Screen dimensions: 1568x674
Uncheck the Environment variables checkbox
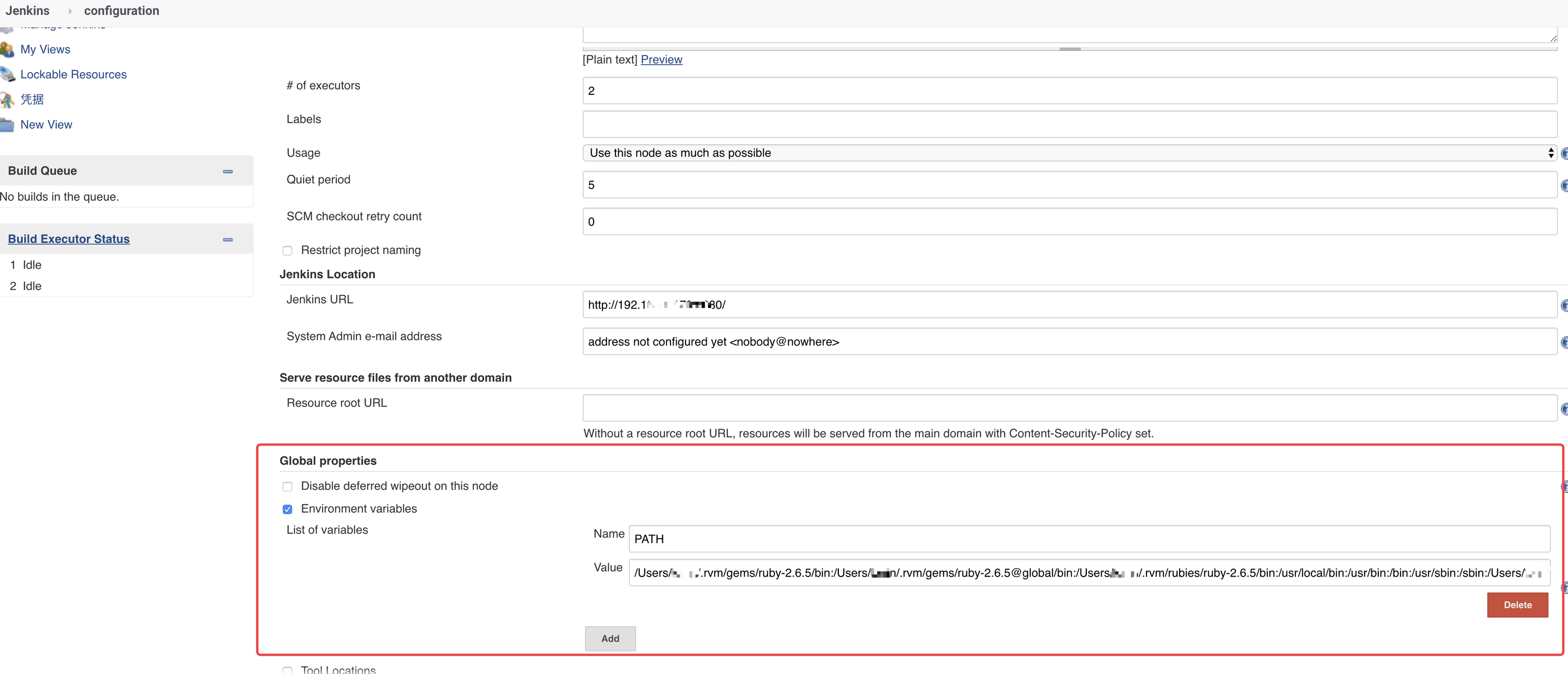tap(287, 509)
